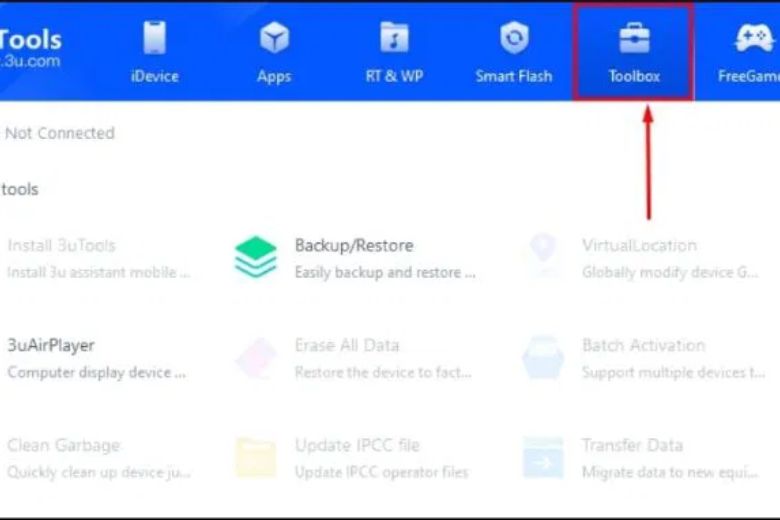The height and width of the screenshot is (520, 780).
Task: Launch 3uAirPlayer tool
Action: pyautogui.click(x=50, y=345)
